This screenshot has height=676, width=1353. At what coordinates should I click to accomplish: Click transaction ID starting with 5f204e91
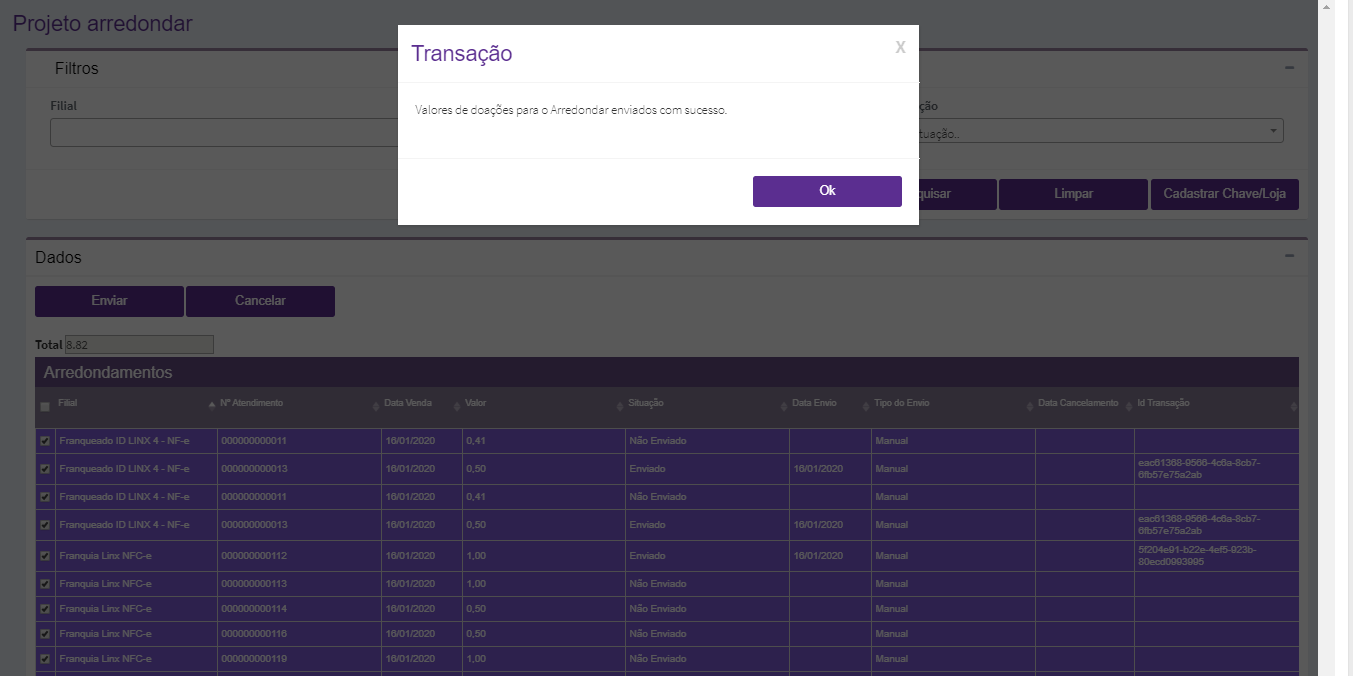[x=1198, y=556]
